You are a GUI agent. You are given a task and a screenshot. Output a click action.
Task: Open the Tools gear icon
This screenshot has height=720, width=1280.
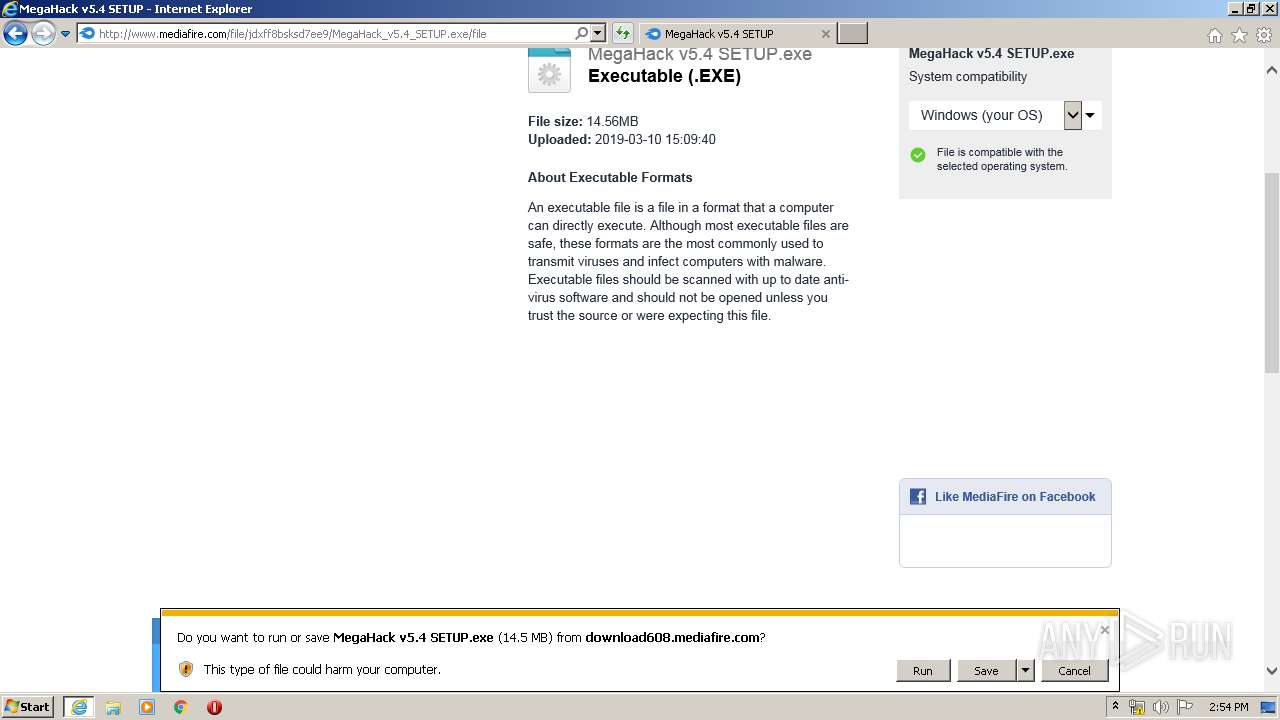(1264, 35)
